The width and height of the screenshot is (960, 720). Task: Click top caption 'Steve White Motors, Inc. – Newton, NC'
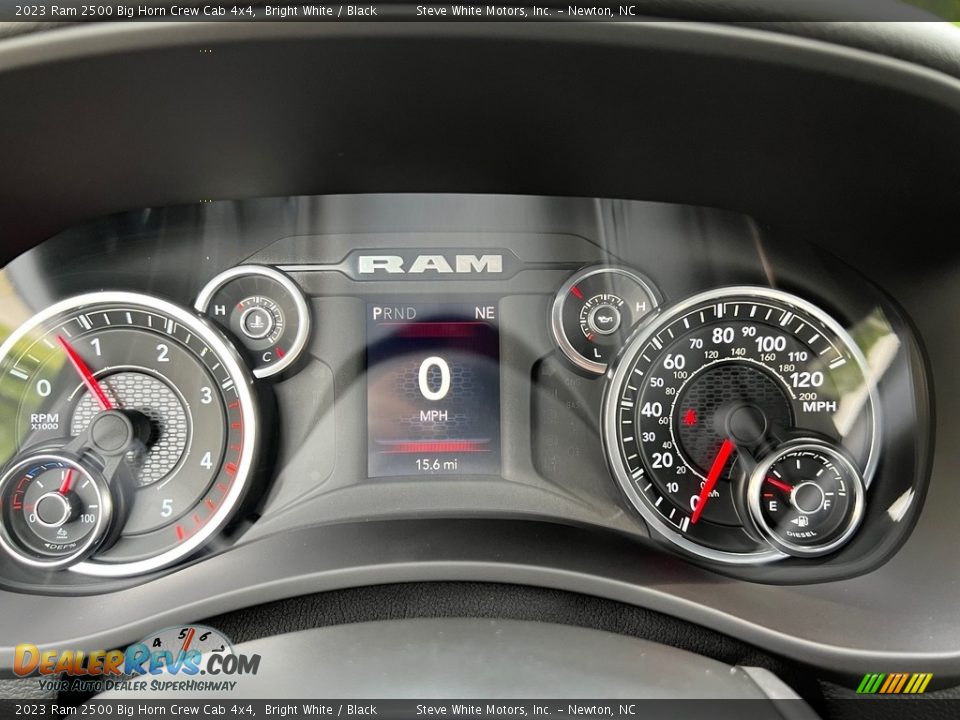[x=526, y=10]
